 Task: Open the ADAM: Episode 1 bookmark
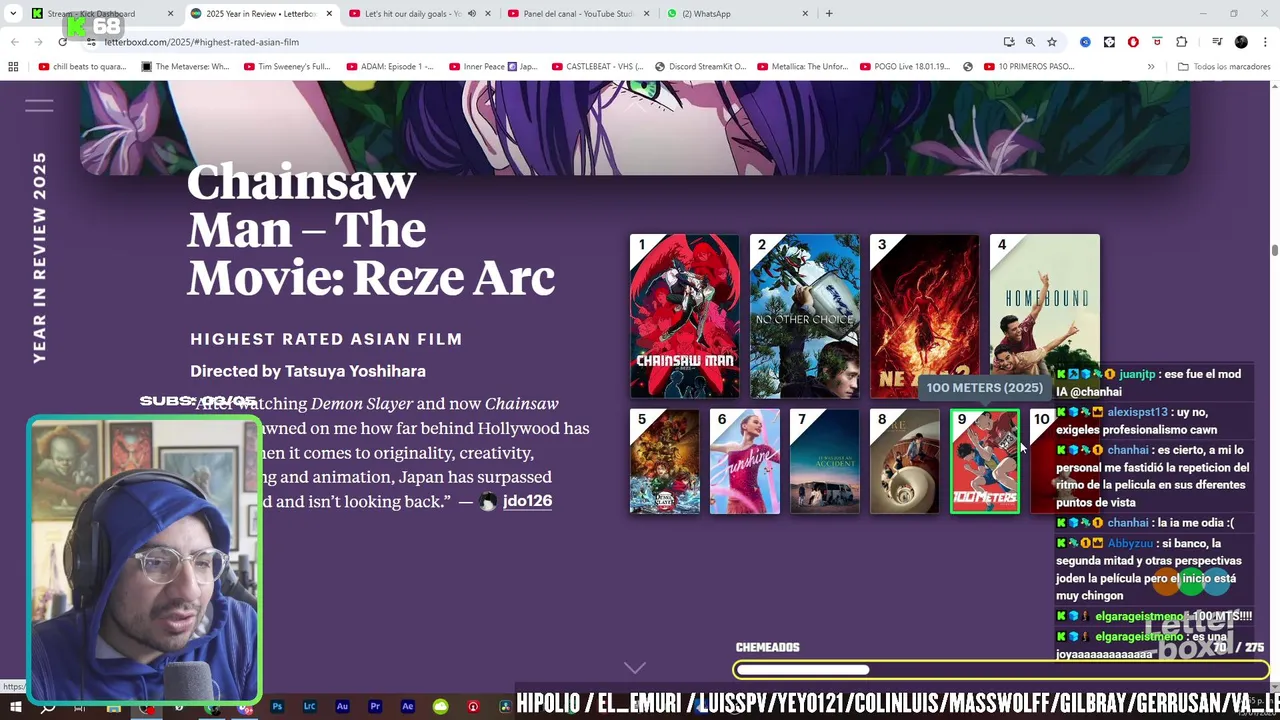pyautogui.click(x=390, y=67)
